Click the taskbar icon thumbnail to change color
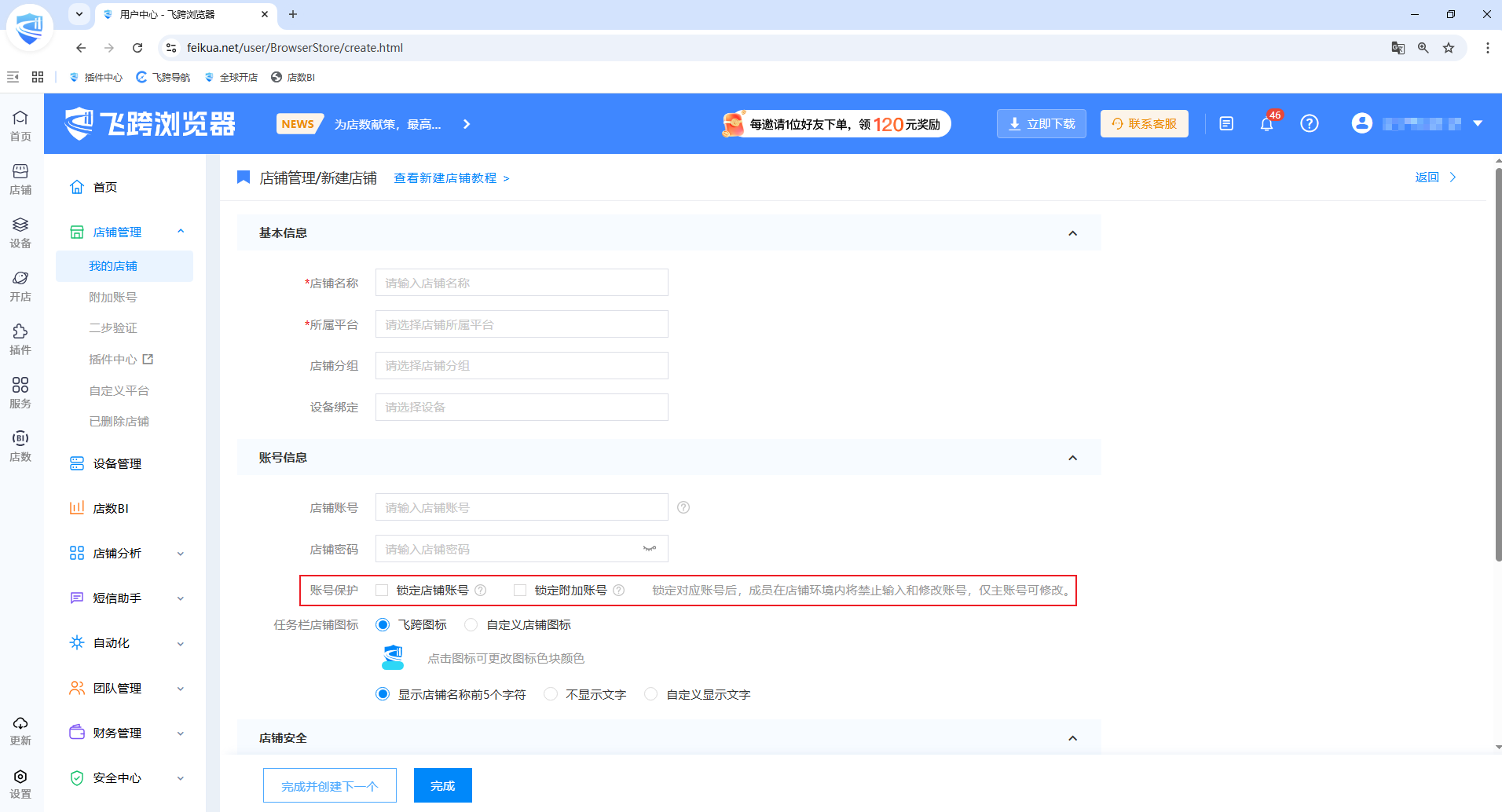 (x=393, y=658)
